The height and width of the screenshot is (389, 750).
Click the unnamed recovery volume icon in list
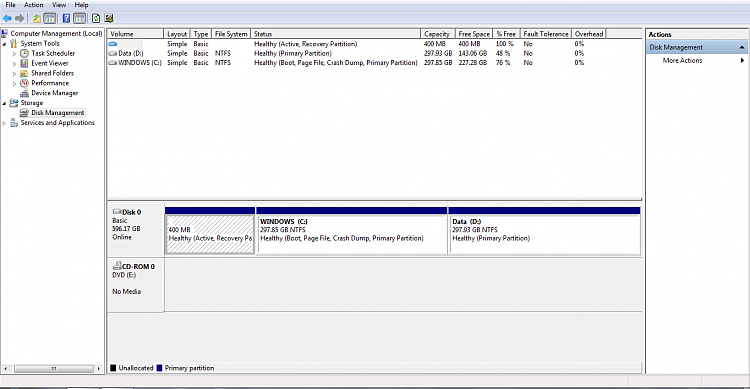113,44
